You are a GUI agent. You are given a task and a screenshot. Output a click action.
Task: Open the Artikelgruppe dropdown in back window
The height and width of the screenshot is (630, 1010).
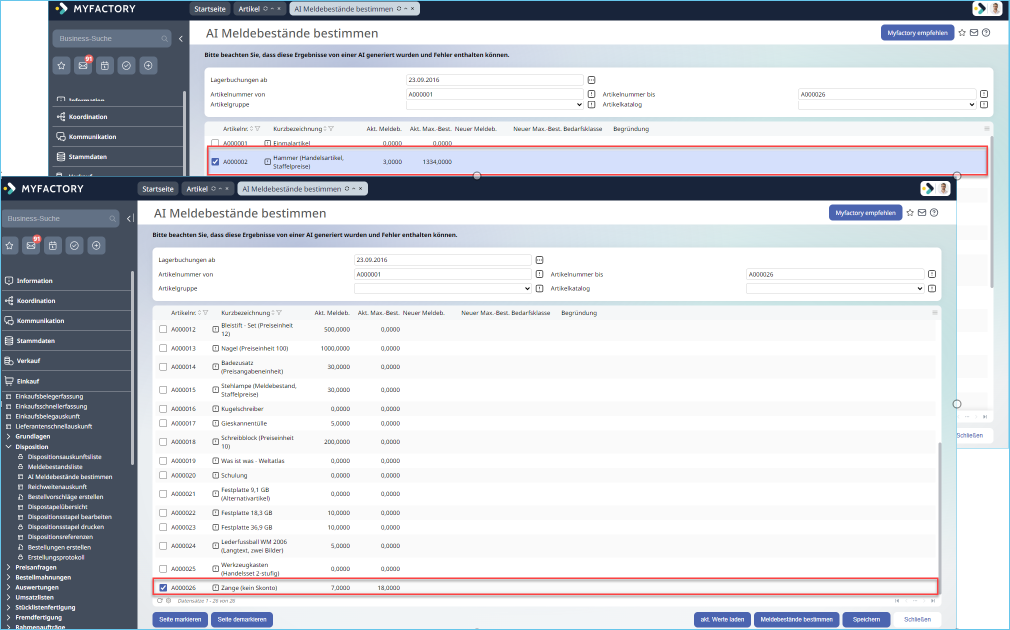(x=495, y=104)
